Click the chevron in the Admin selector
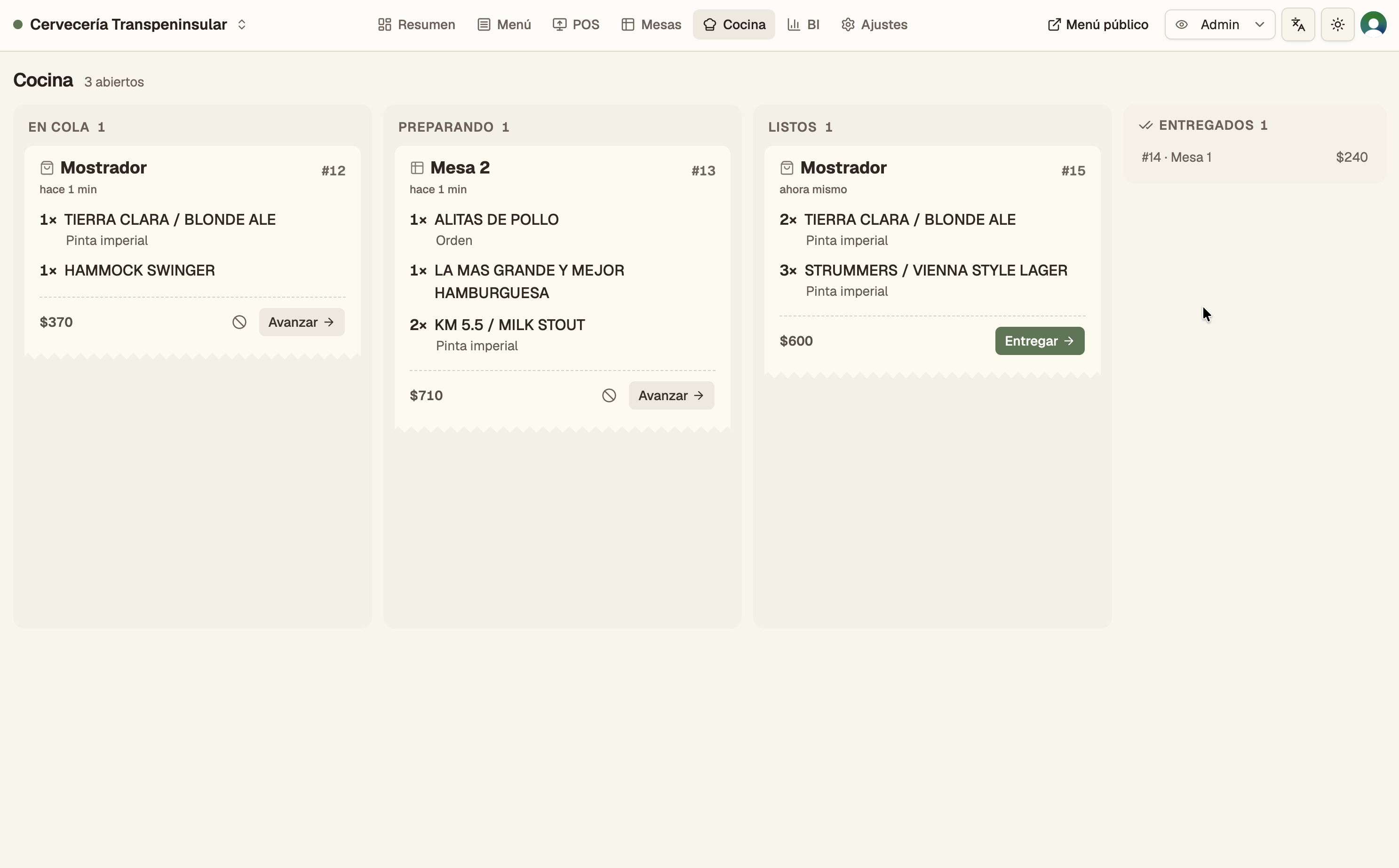The width and height of the screenshot is (1399, 868). pos(1259,24)
